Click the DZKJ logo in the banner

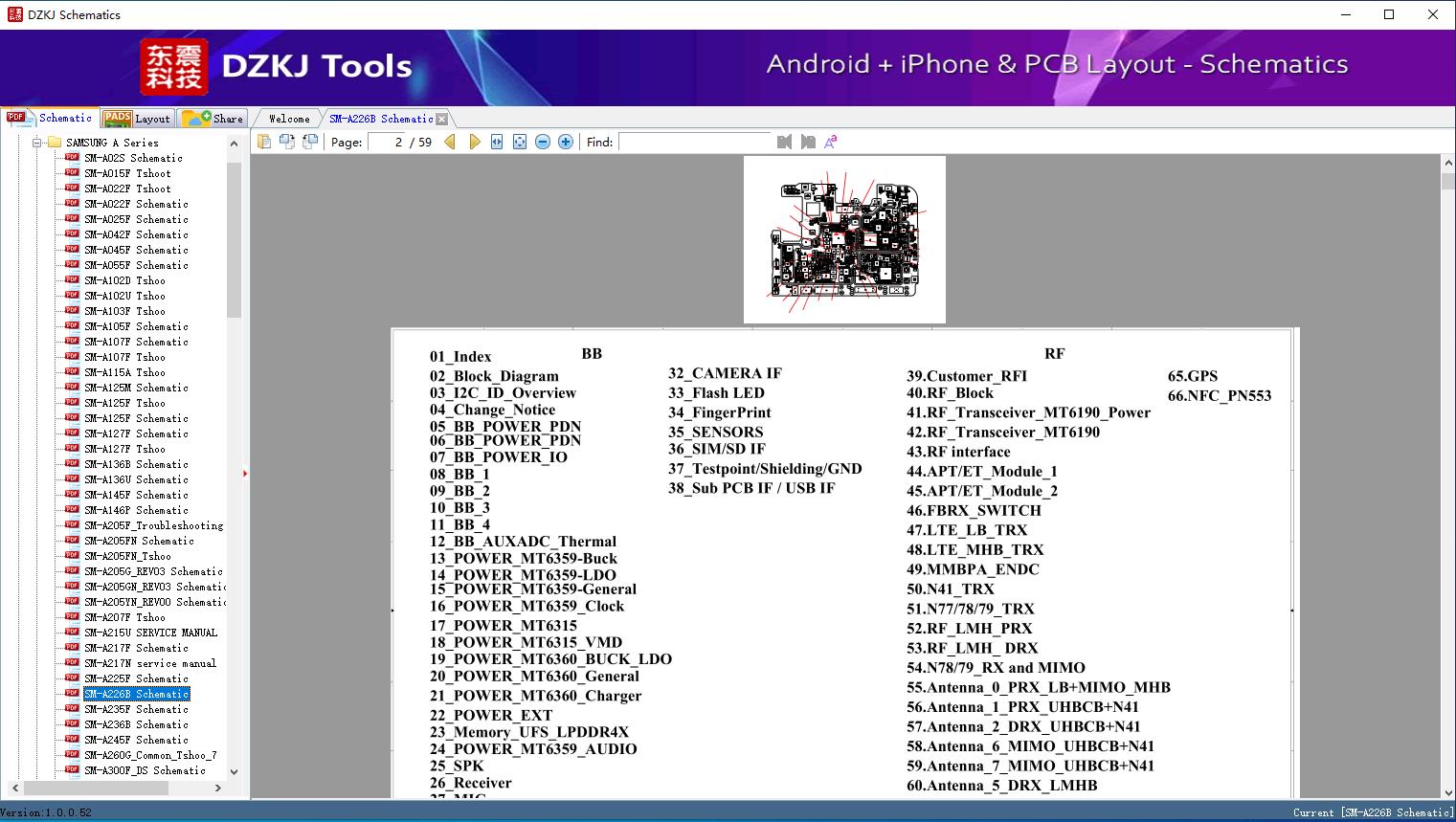(x=174, y=66)
